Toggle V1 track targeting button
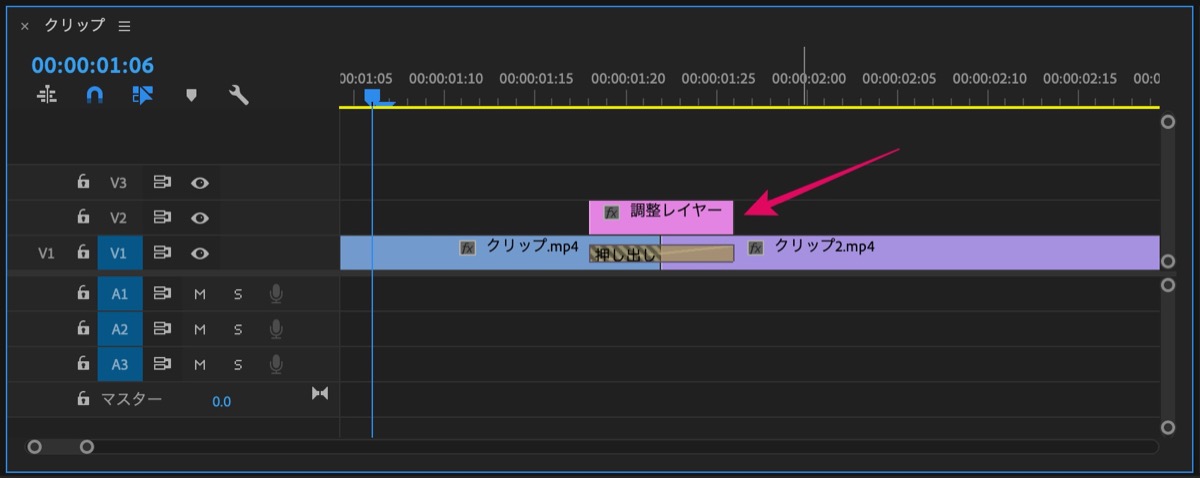 (119, 253)
